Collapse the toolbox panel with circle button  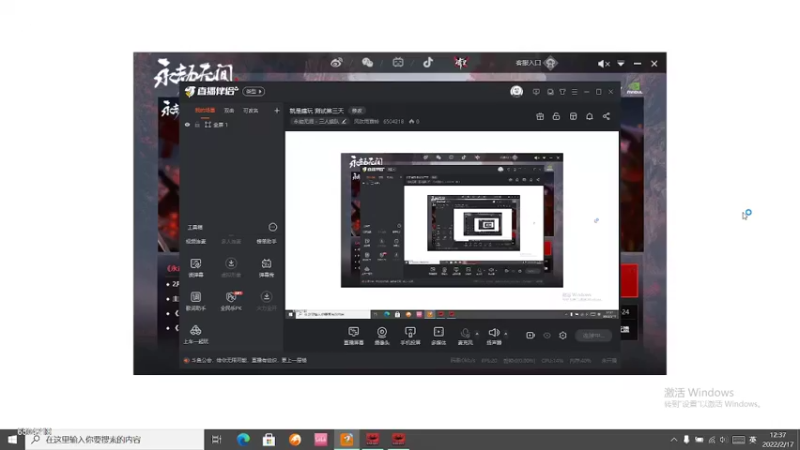(272, 227)
